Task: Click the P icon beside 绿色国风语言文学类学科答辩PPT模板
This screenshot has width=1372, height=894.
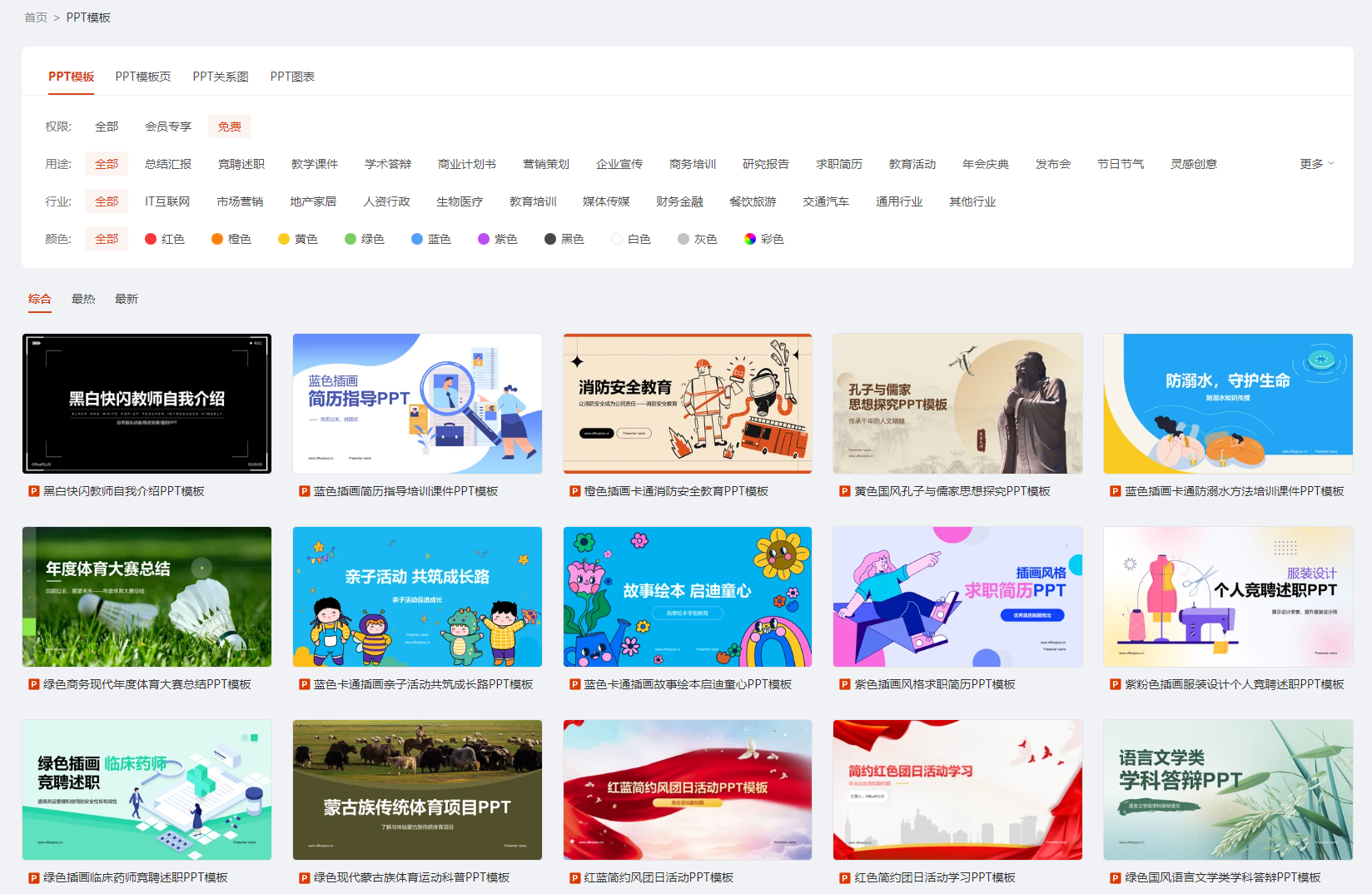Action: (1114, 877)
